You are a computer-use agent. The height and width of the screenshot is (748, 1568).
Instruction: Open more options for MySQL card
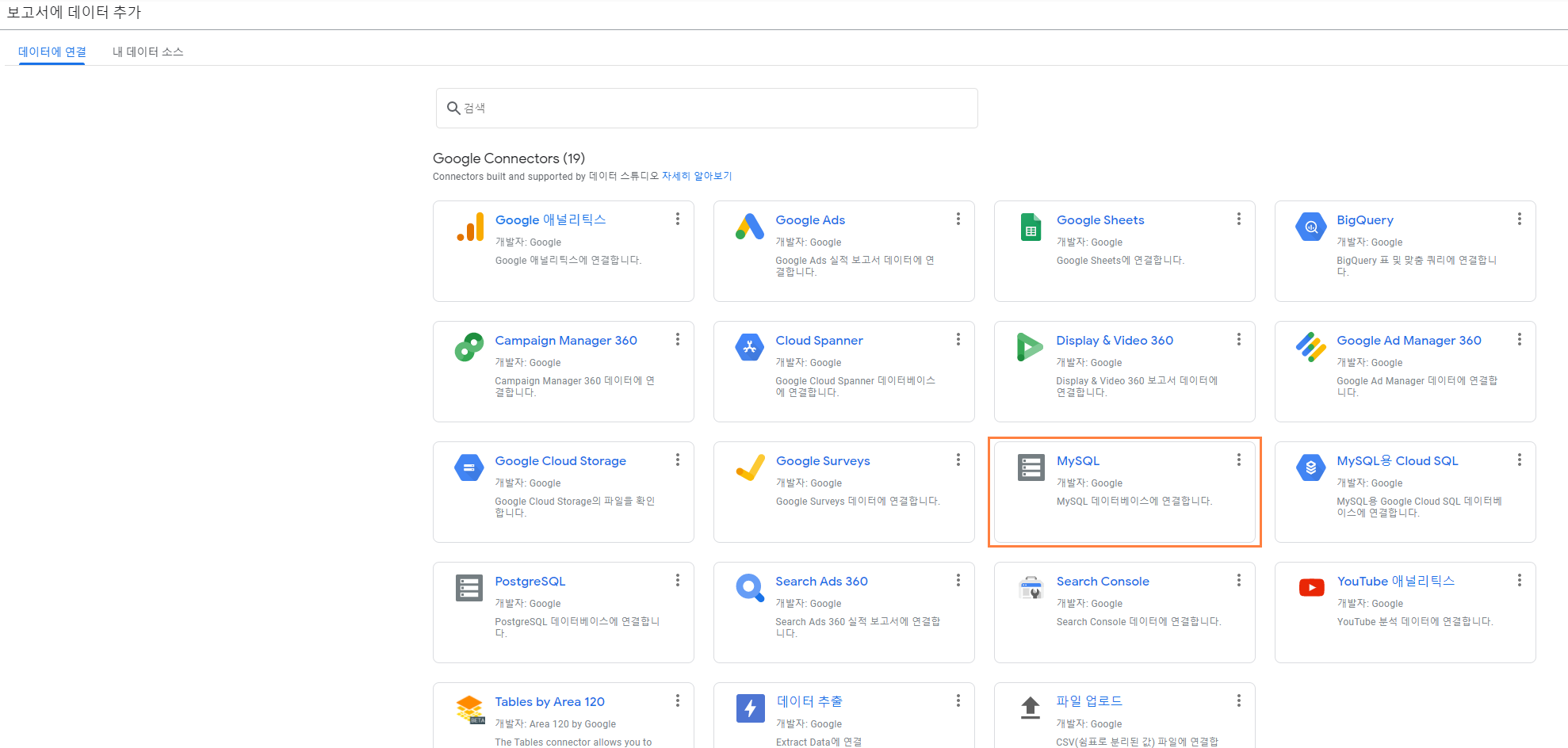(1239, 460)
